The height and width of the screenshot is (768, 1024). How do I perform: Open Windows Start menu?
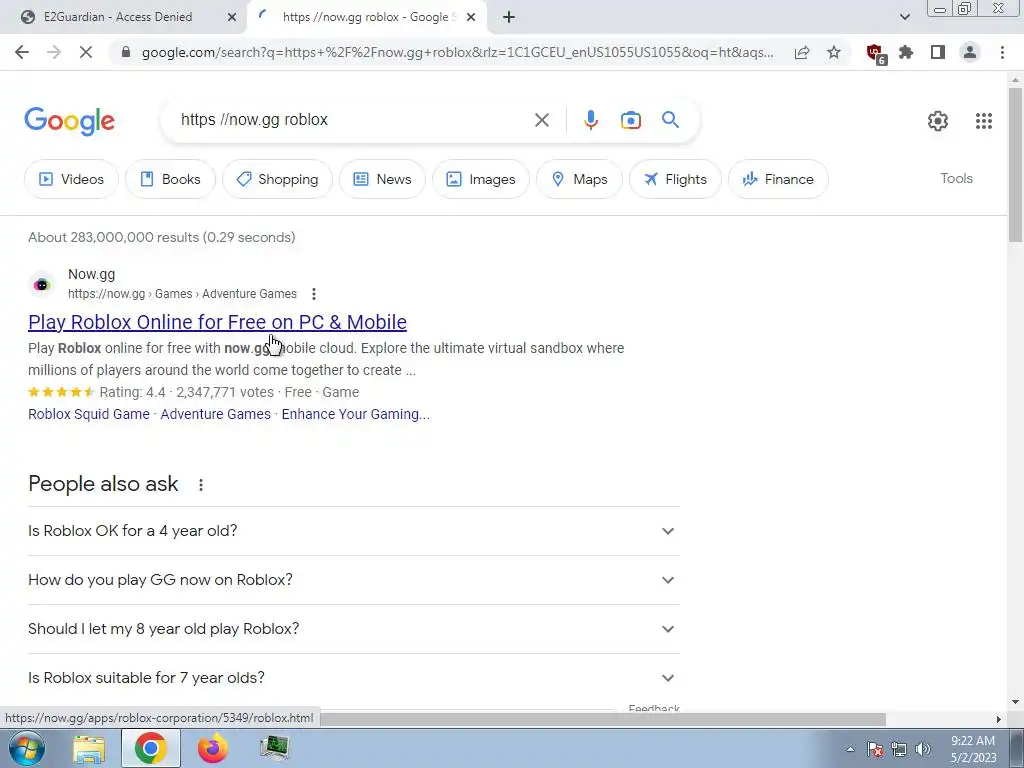[26, 748]
